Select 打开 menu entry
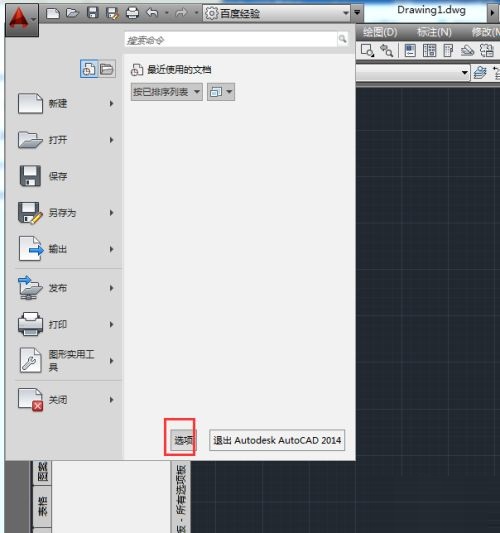This screenshot has height=533, width=500. (66, 140)
